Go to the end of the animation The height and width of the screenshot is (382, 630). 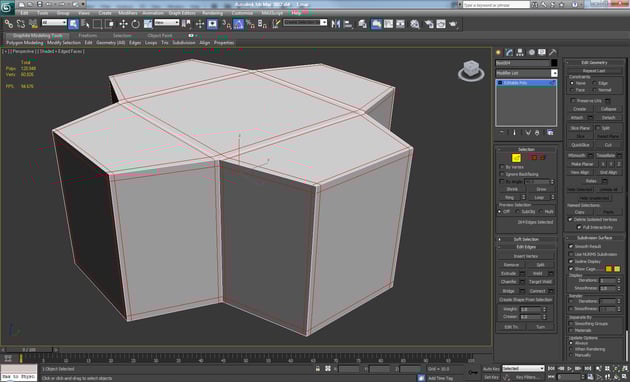pos(588,368)
